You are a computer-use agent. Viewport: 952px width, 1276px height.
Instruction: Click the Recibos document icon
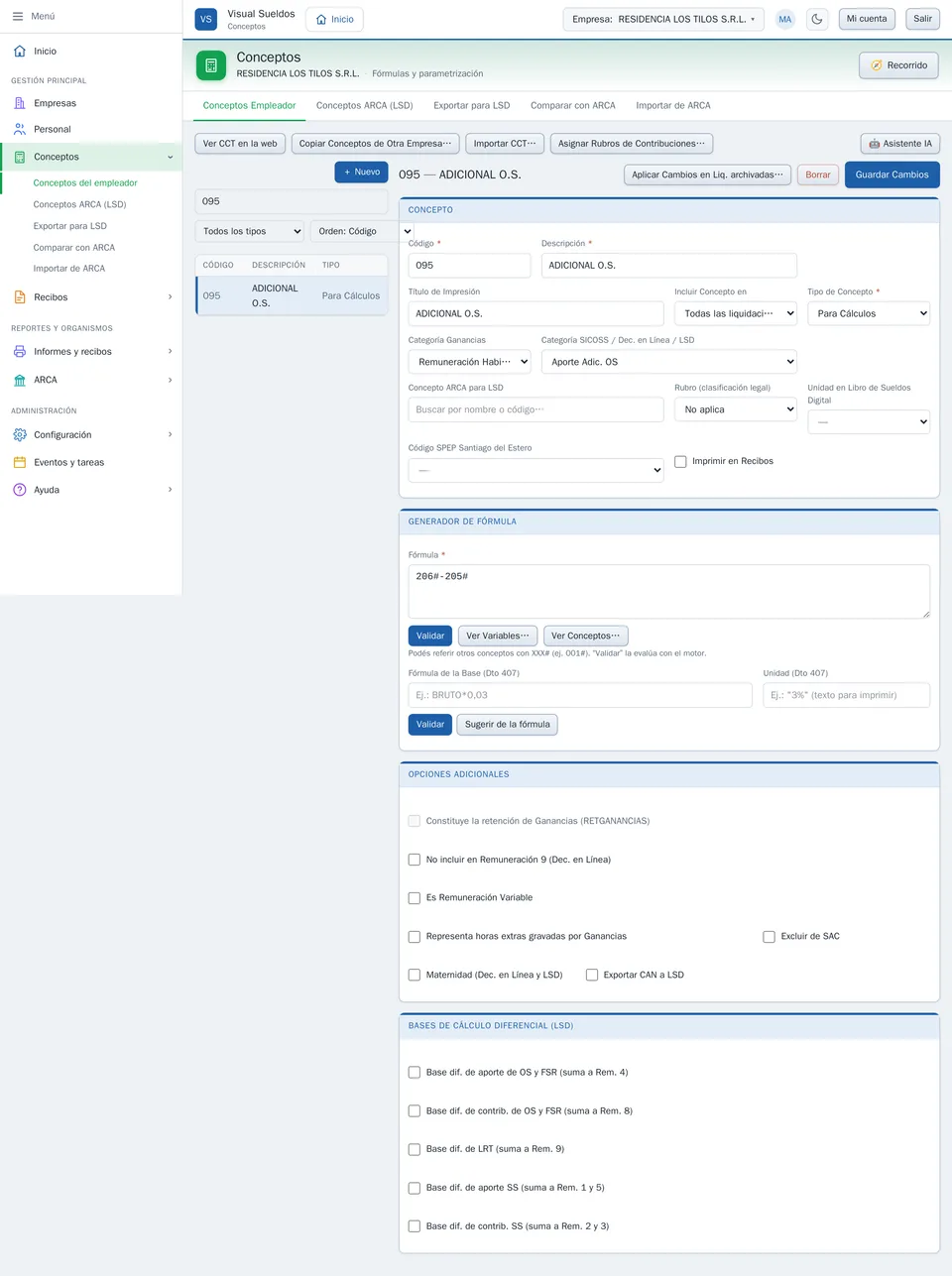20,297
